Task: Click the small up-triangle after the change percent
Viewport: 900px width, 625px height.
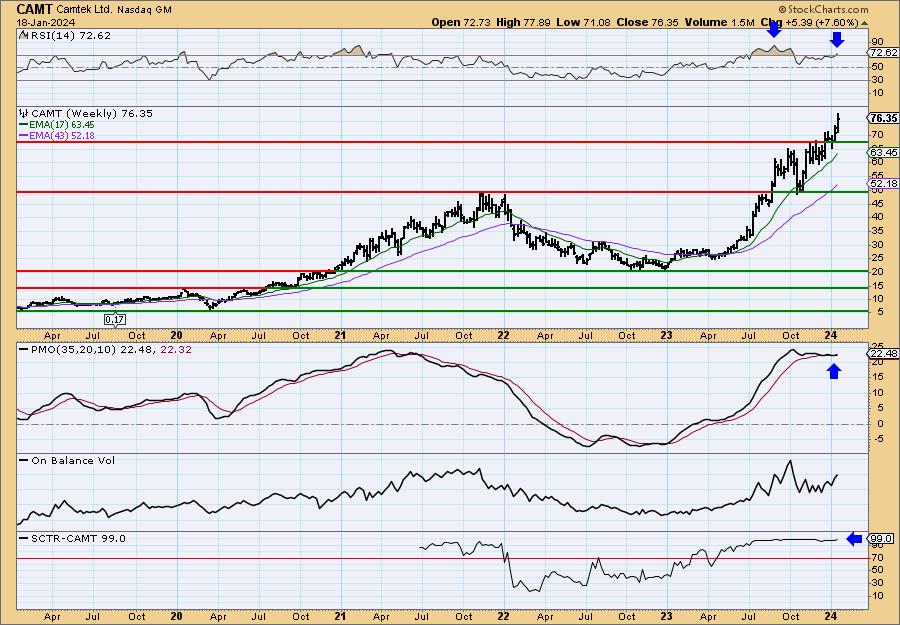Action: point(864,23)
